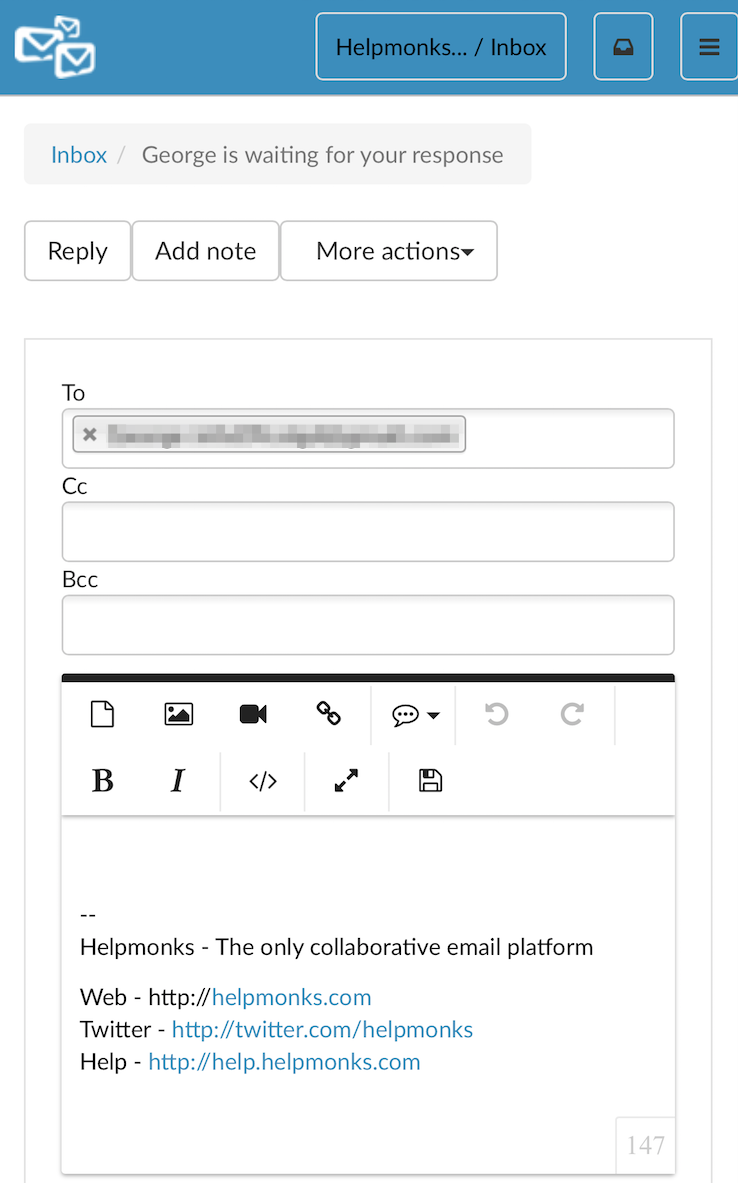Expand the More actions dropdown
This screenshot has width=738, height=1183.
click(389, 251)
